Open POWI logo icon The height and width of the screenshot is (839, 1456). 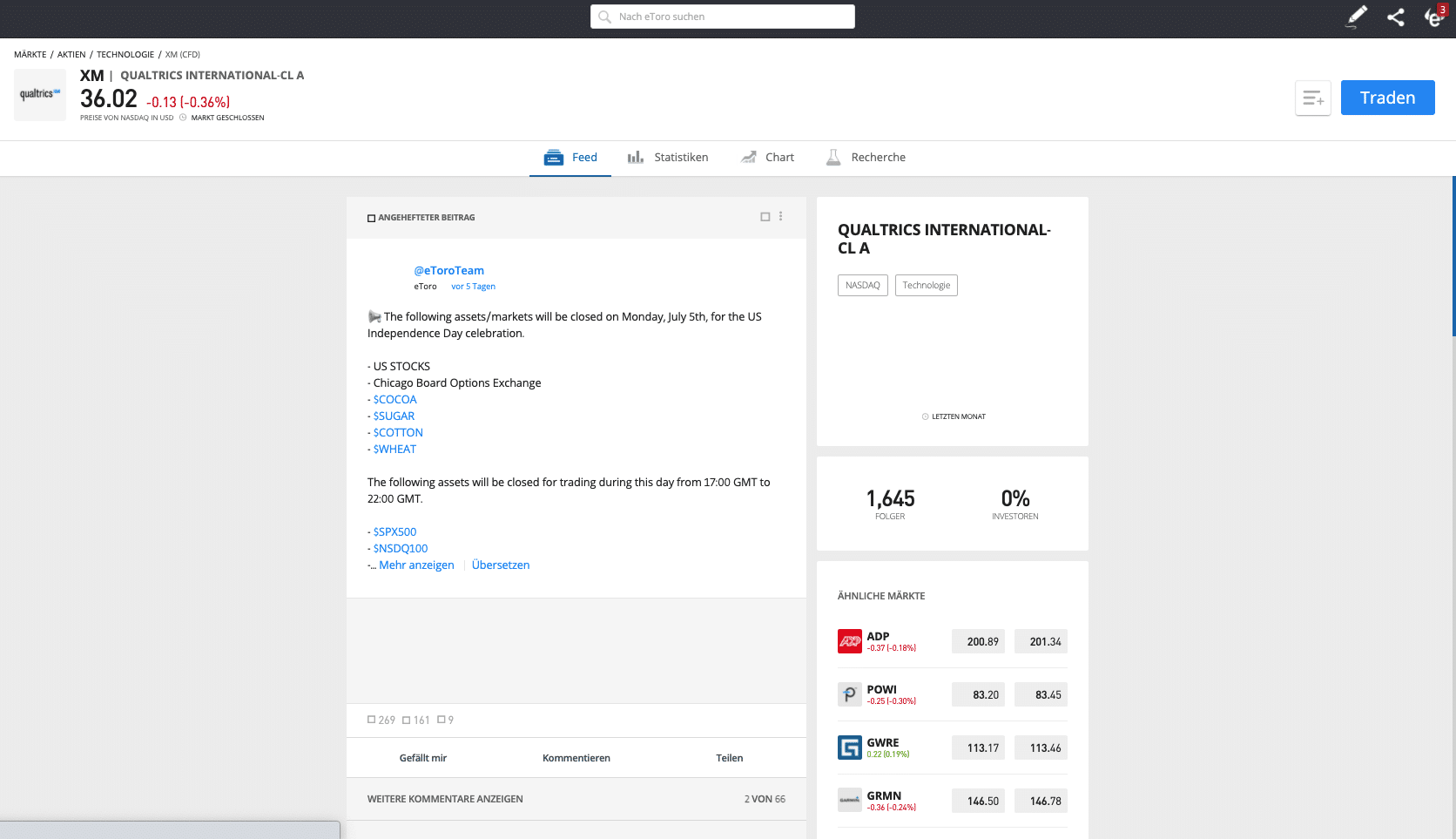pyautogui.click(x=850, y=694)
